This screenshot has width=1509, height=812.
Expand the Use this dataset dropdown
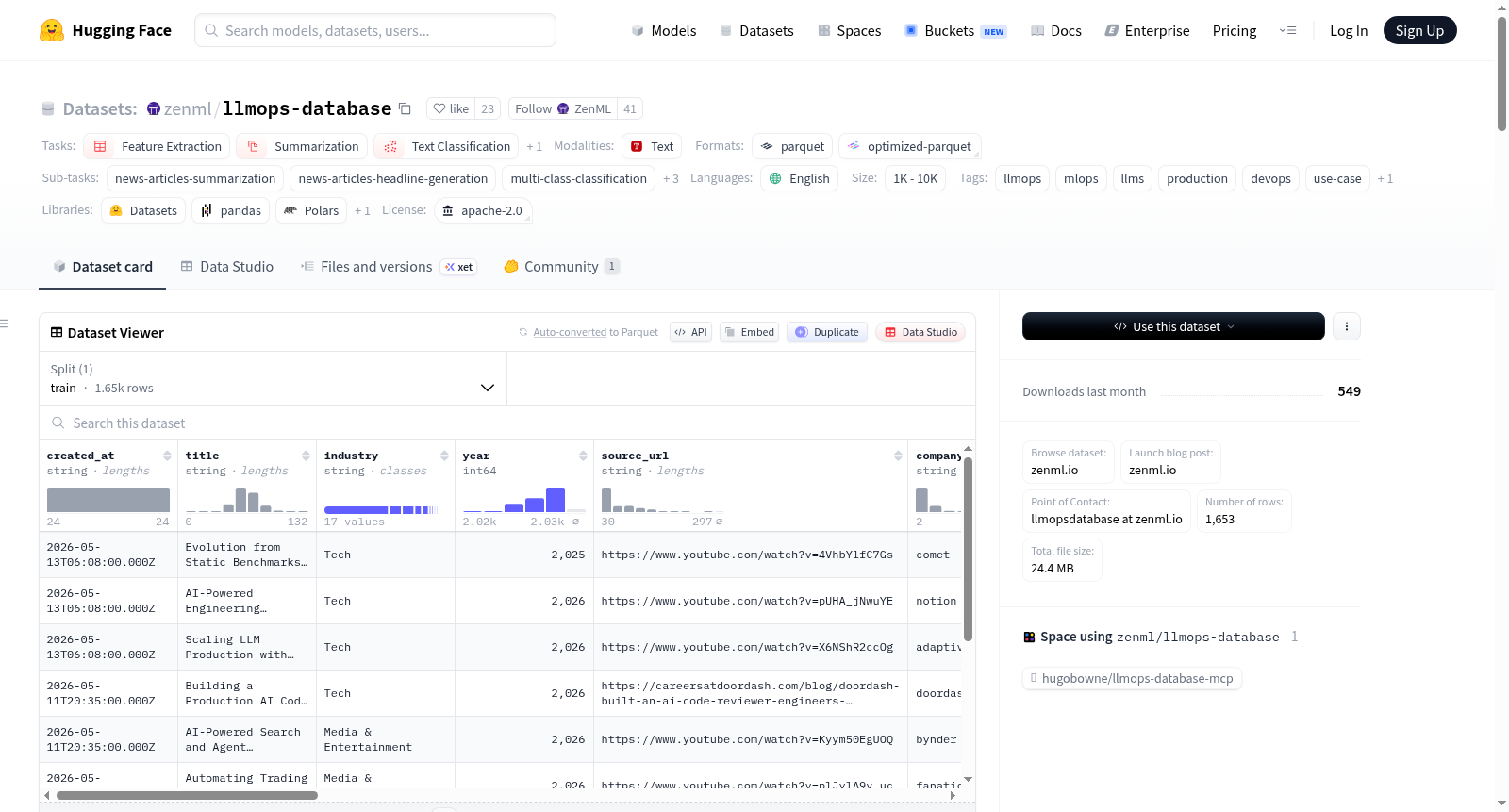1173,326
